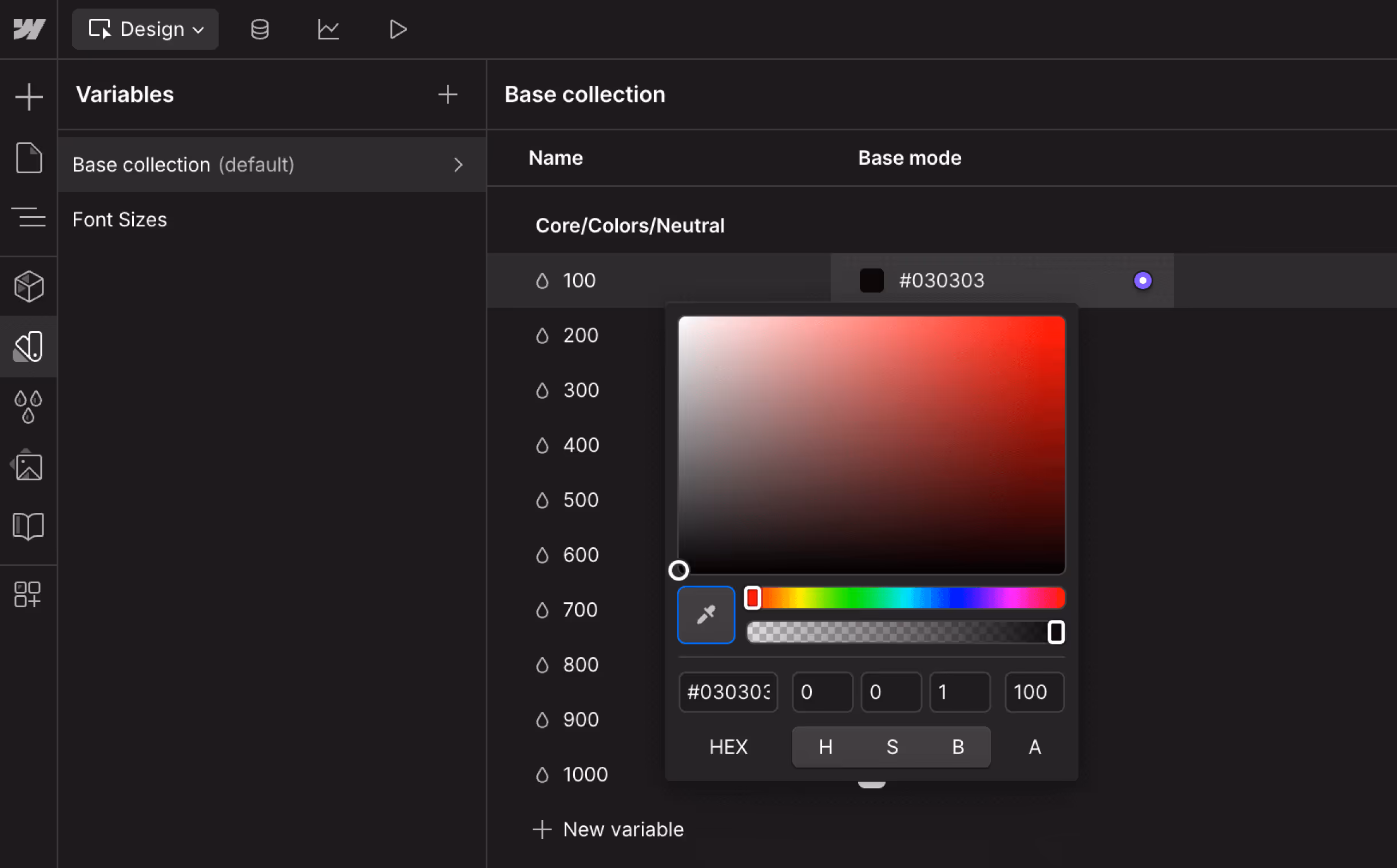Click Core/Colors/Neutral group heading
Image resolution: width=1397 pixels, height=868 pixels.
pyautogui.click(x=630, y=225)
